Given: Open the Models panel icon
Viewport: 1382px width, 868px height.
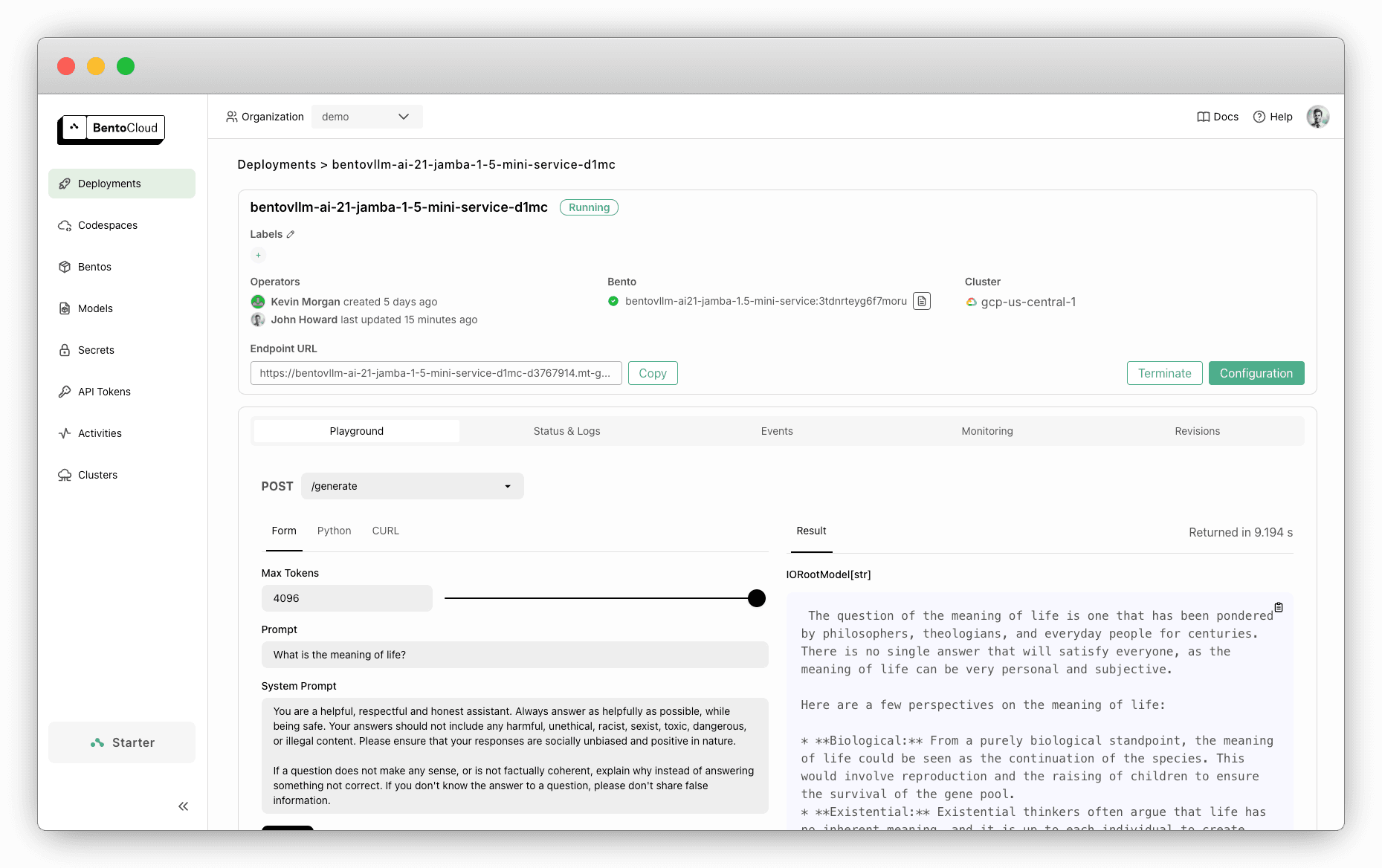Looking at the screenshot, I should [x=65, y=308].
